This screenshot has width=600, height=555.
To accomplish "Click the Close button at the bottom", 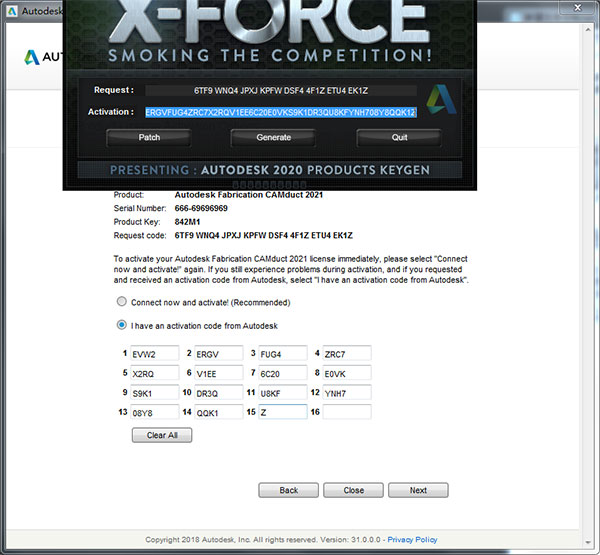I will (353, 490).
